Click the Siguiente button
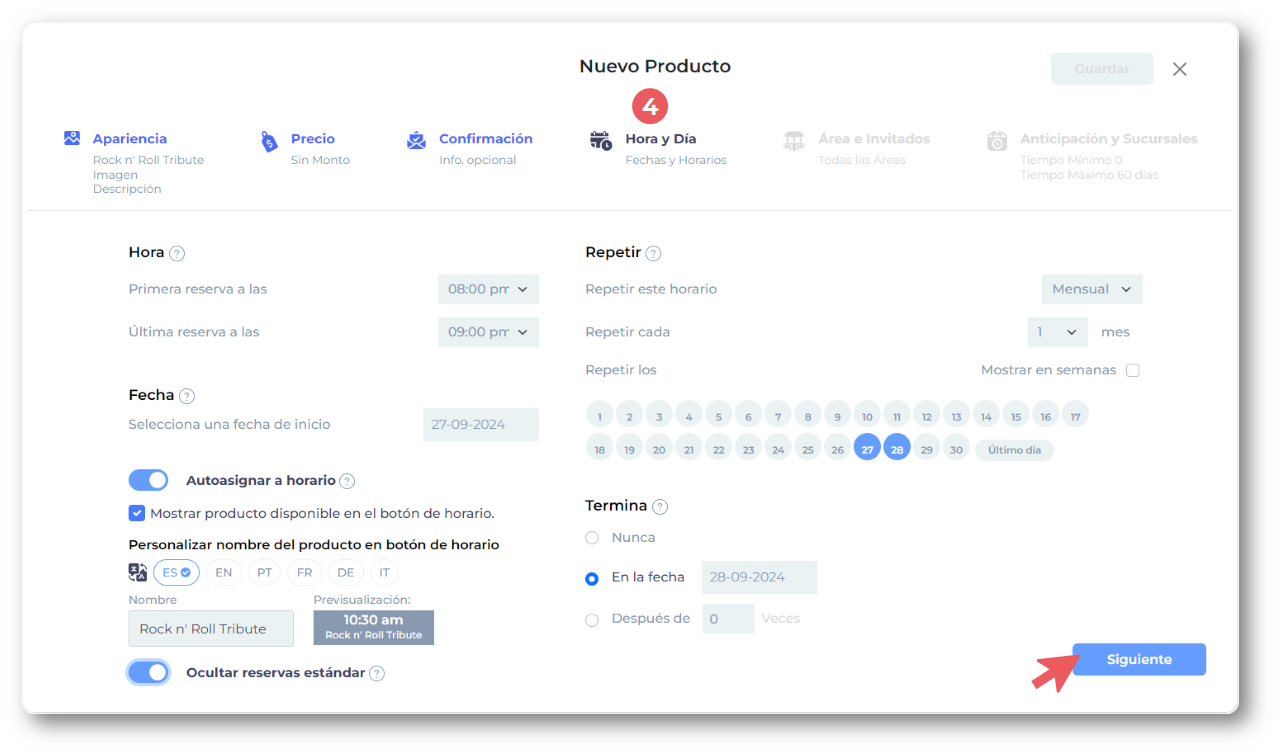 click(1139, 660)
